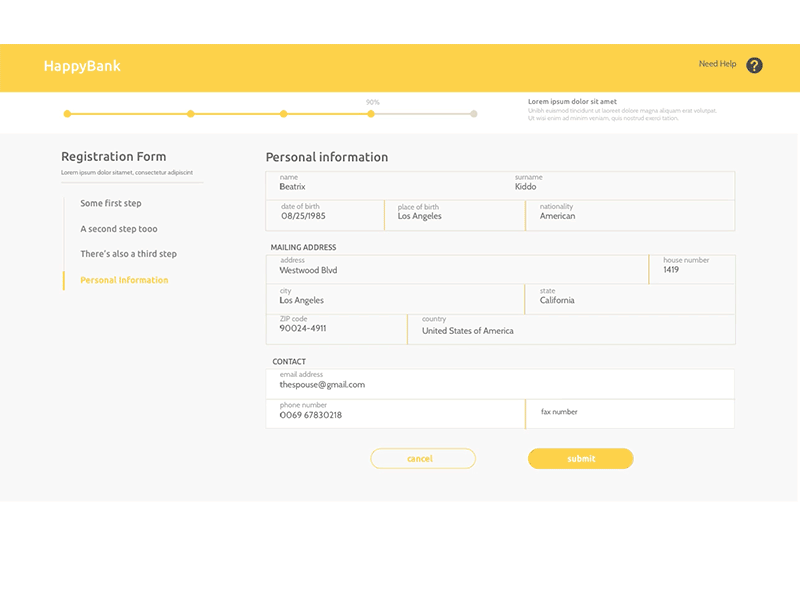Edit the email address field
The height and width of the screenshot is (600, 800).
tap(500, 384)
